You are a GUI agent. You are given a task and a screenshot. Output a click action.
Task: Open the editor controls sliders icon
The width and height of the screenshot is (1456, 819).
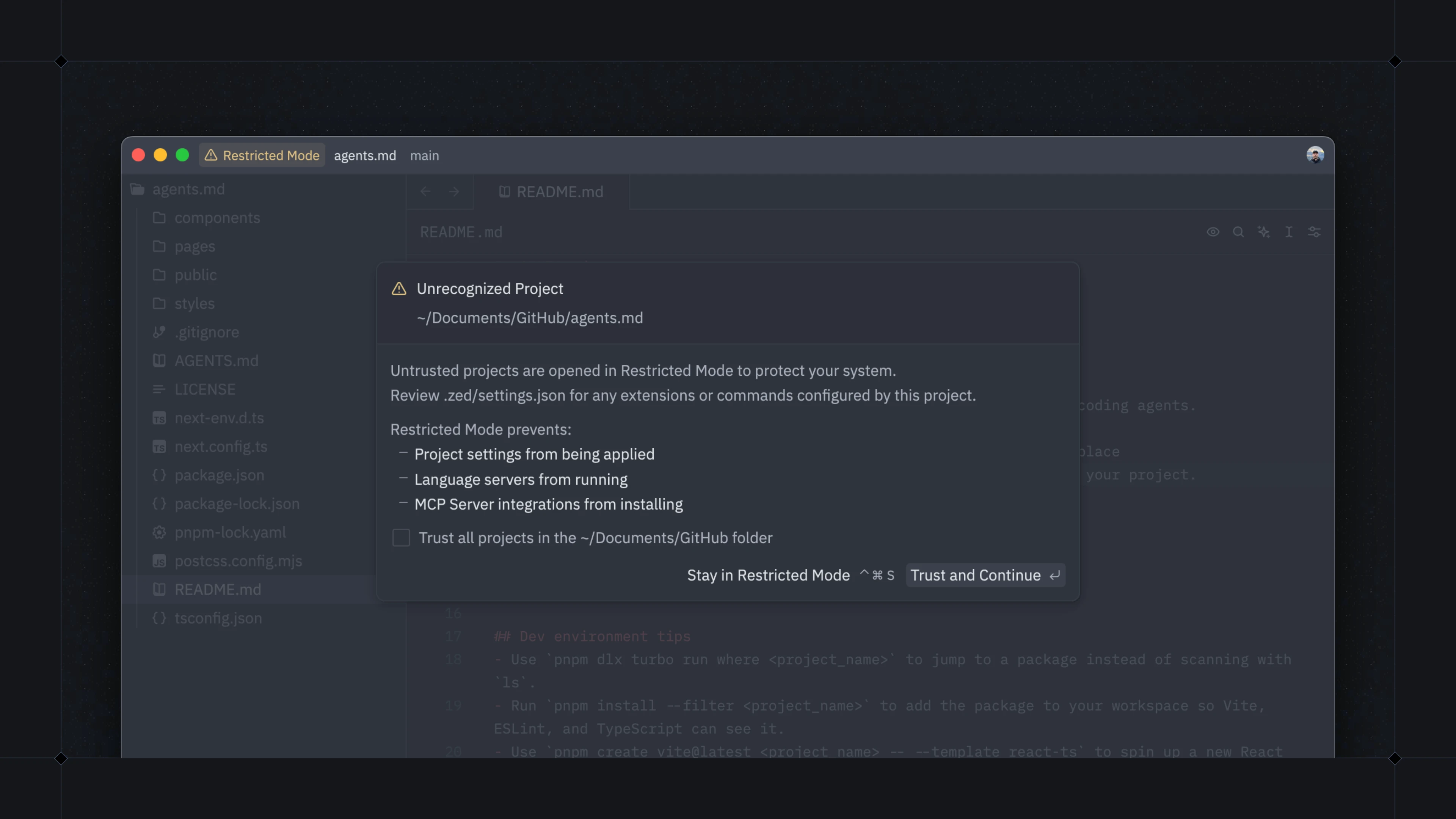click(x=1314, y=232)
